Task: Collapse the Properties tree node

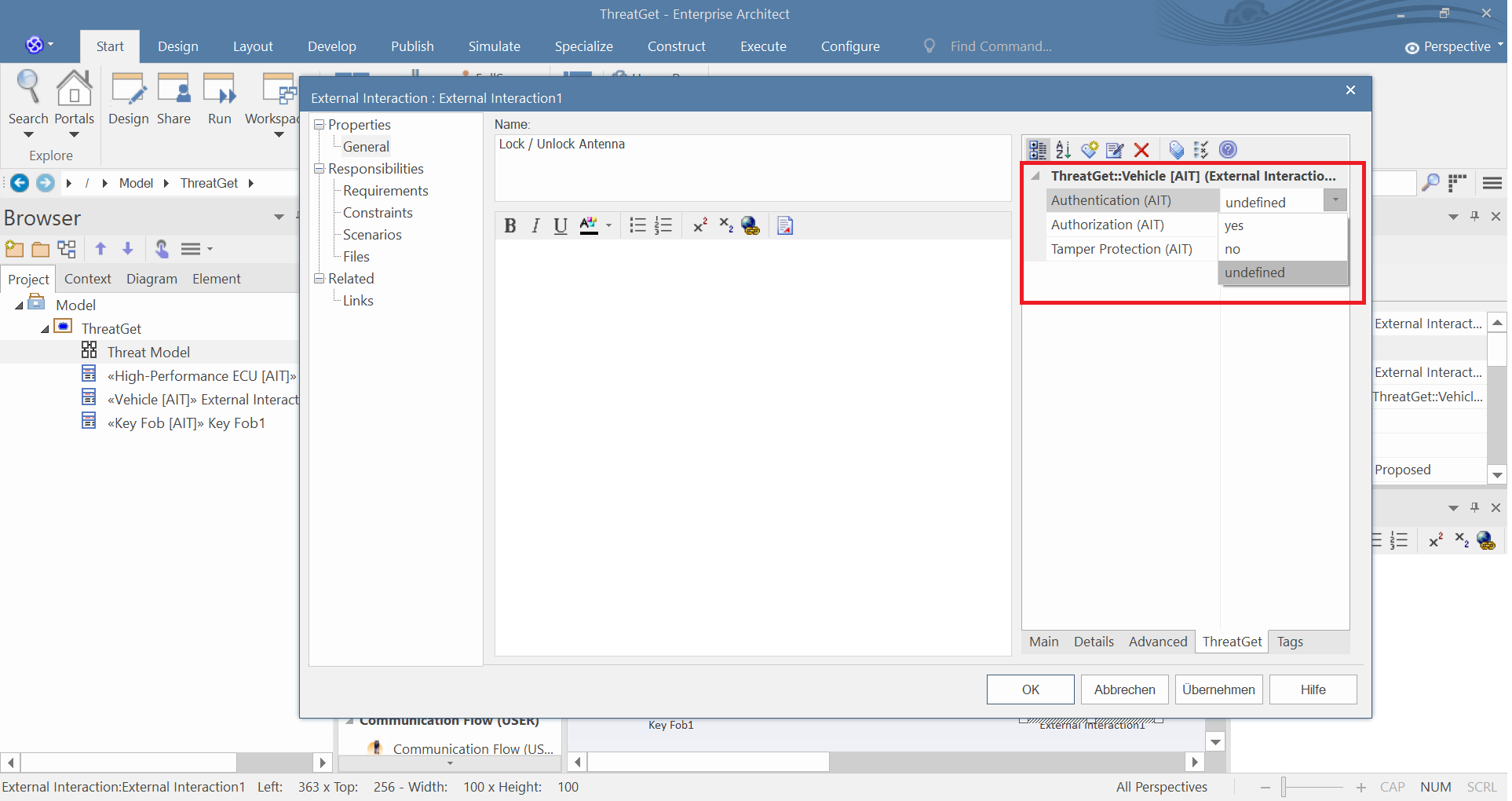Action: (320, 125)
